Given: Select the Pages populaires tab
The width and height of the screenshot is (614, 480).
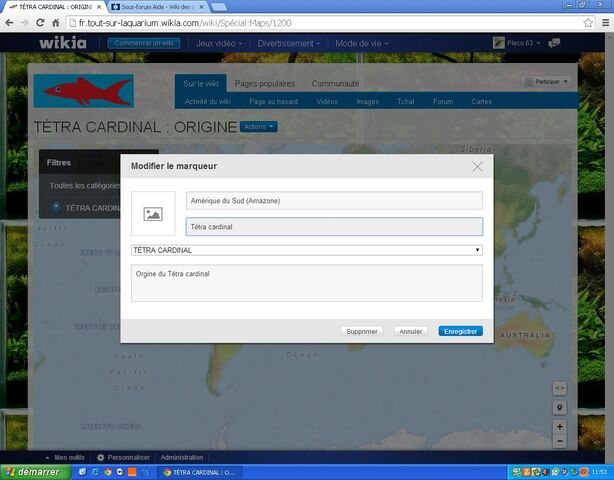Looking at the screenshot, I should point(265,83).
